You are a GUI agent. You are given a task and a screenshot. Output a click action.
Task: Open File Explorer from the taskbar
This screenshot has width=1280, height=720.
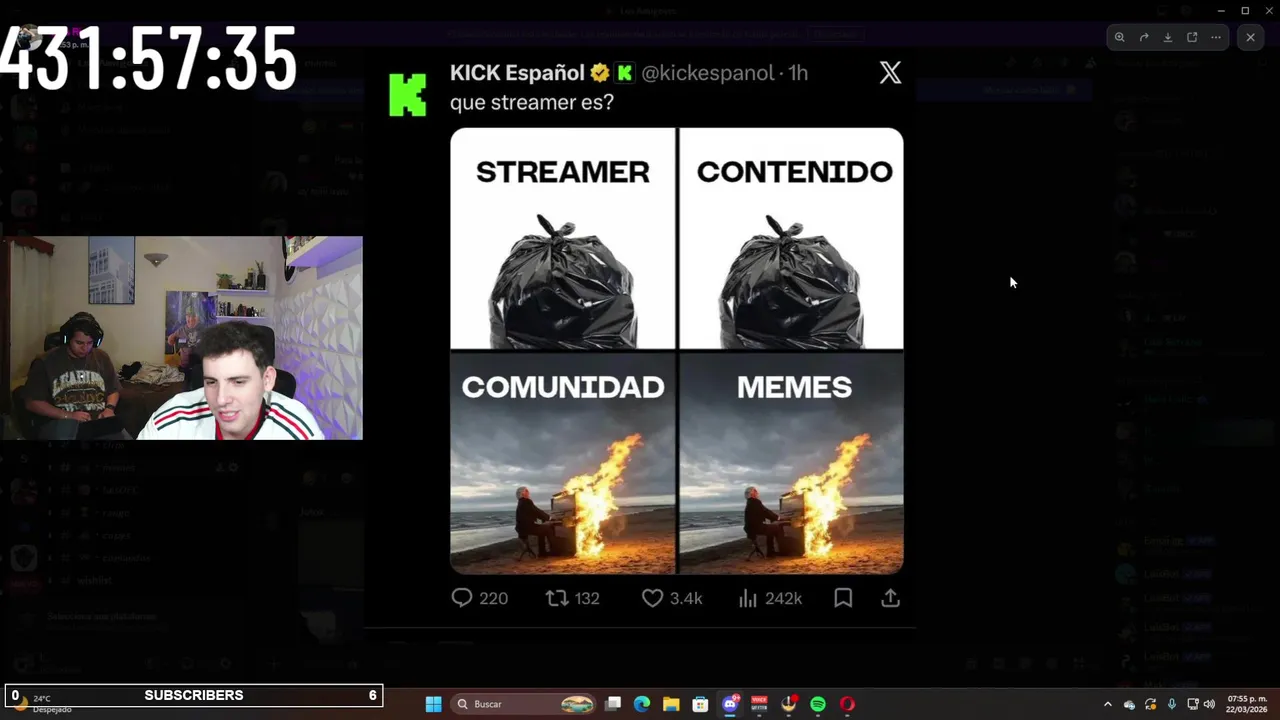(671, 704)
